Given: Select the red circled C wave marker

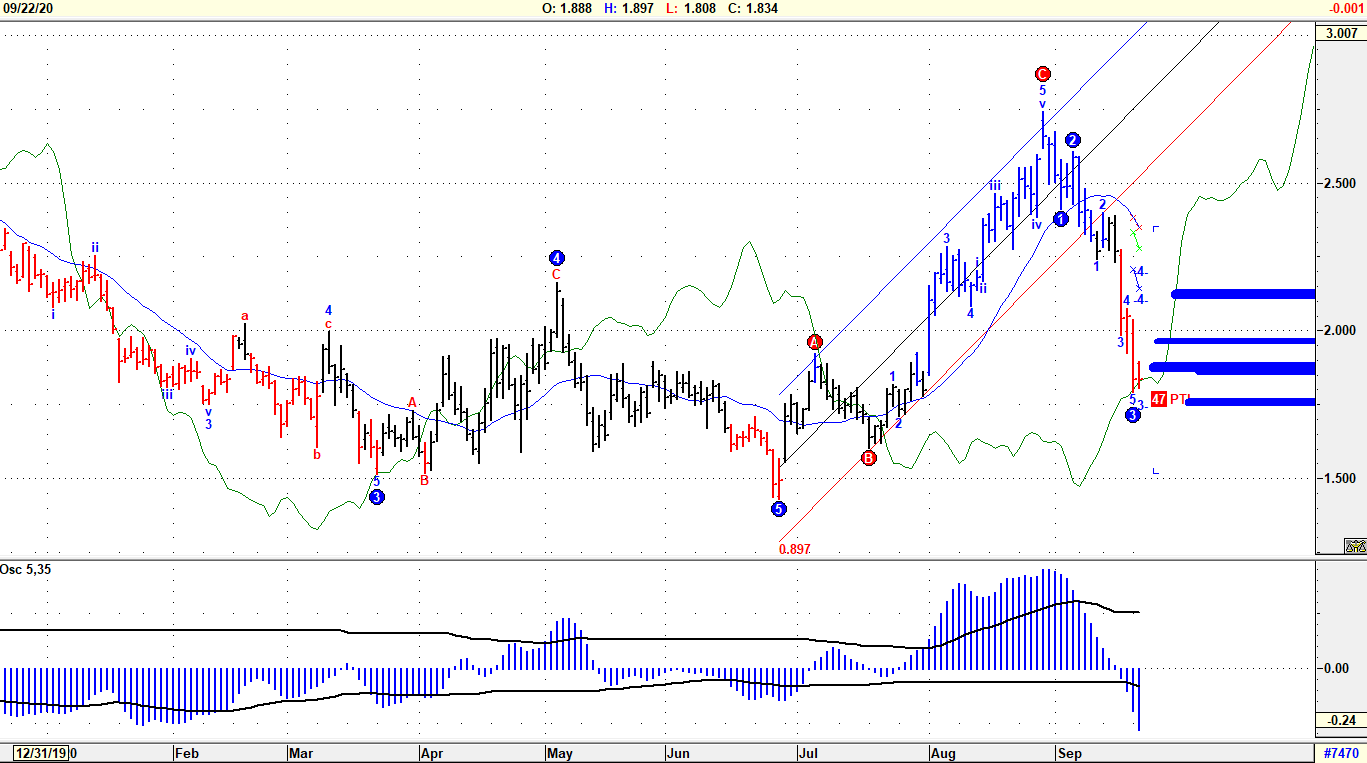Looking at the screenshot, I should tap(1042, 74).
